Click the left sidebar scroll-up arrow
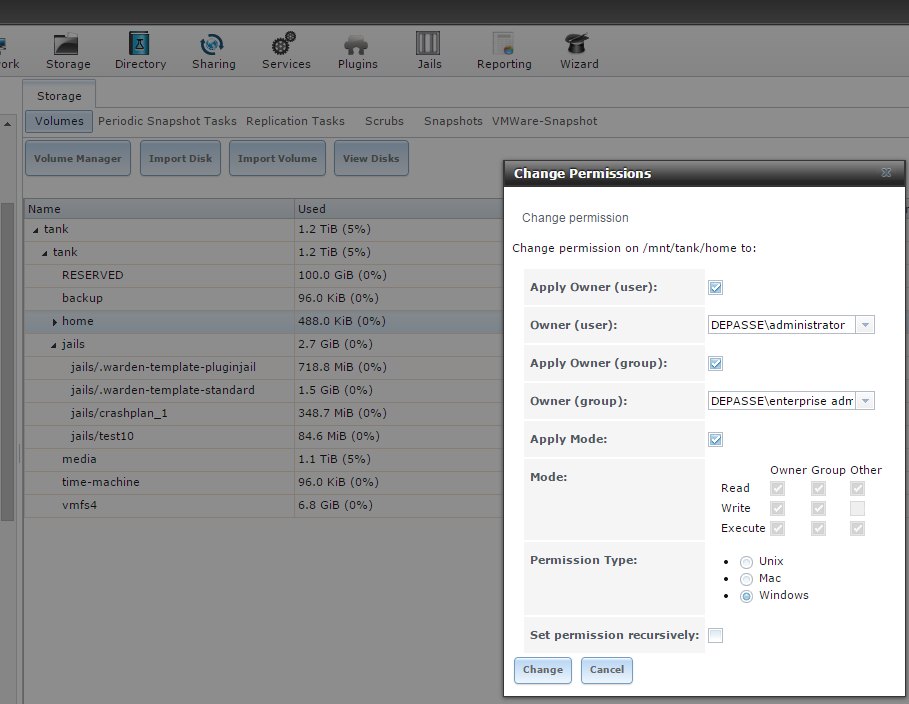This screenshot has height=704, width=909. 8,124
